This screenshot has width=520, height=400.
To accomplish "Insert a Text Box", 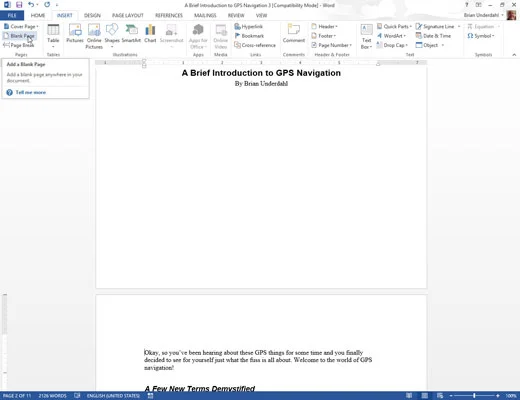I will 366,36.
